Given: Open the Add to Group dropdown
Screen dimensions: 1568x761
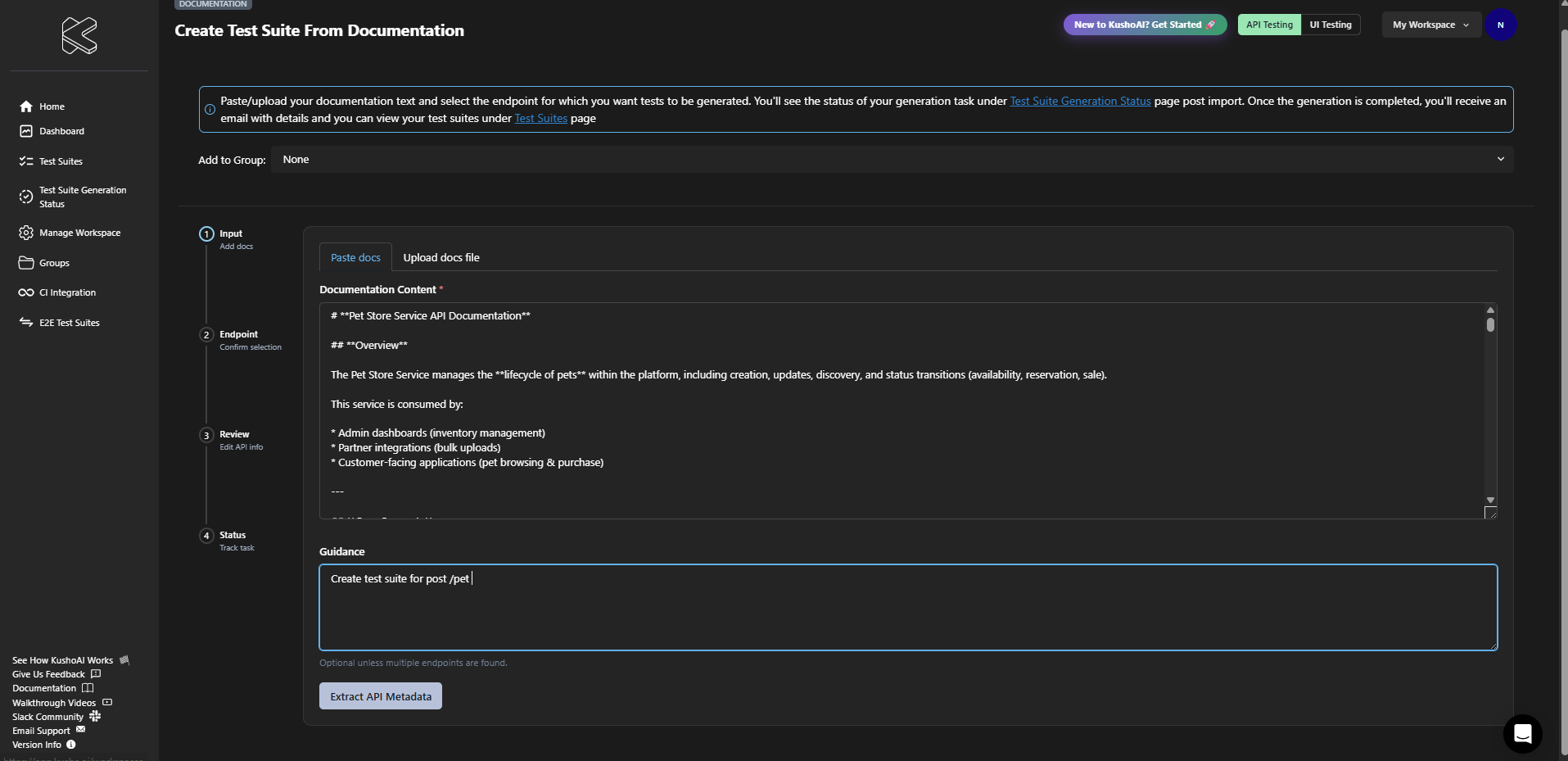Looking at the screenshot, I should [892, 160].
